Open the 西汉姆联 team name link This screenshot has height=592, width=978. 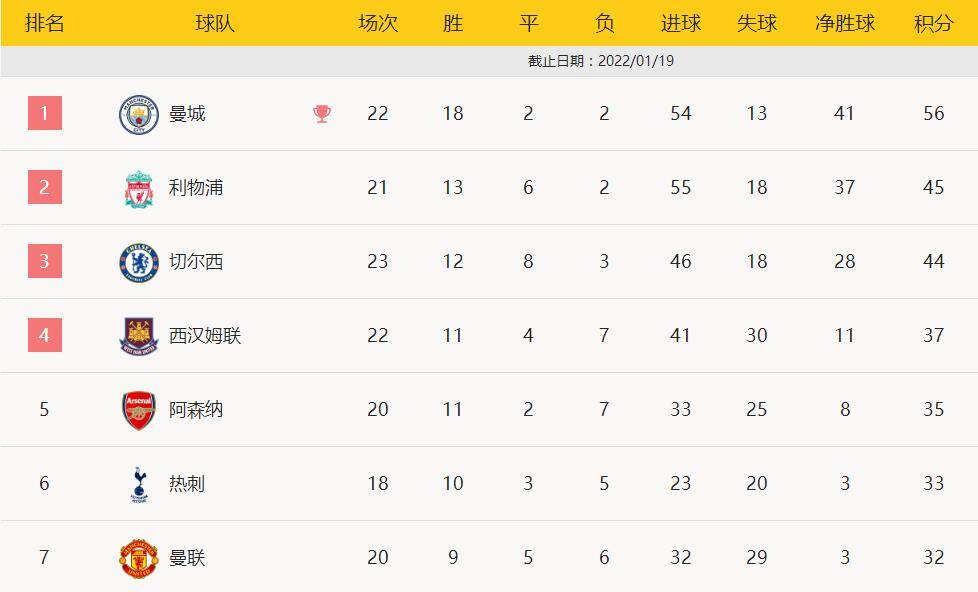(205, 336)
